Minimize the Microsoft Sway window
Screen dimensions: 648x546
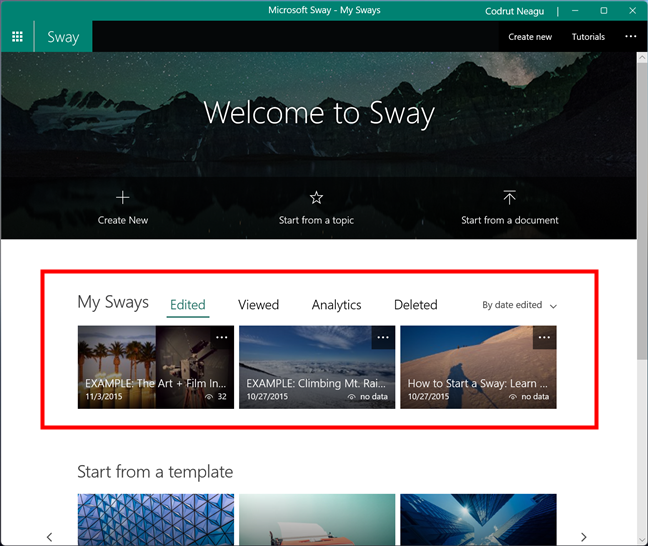coord(575,11)
